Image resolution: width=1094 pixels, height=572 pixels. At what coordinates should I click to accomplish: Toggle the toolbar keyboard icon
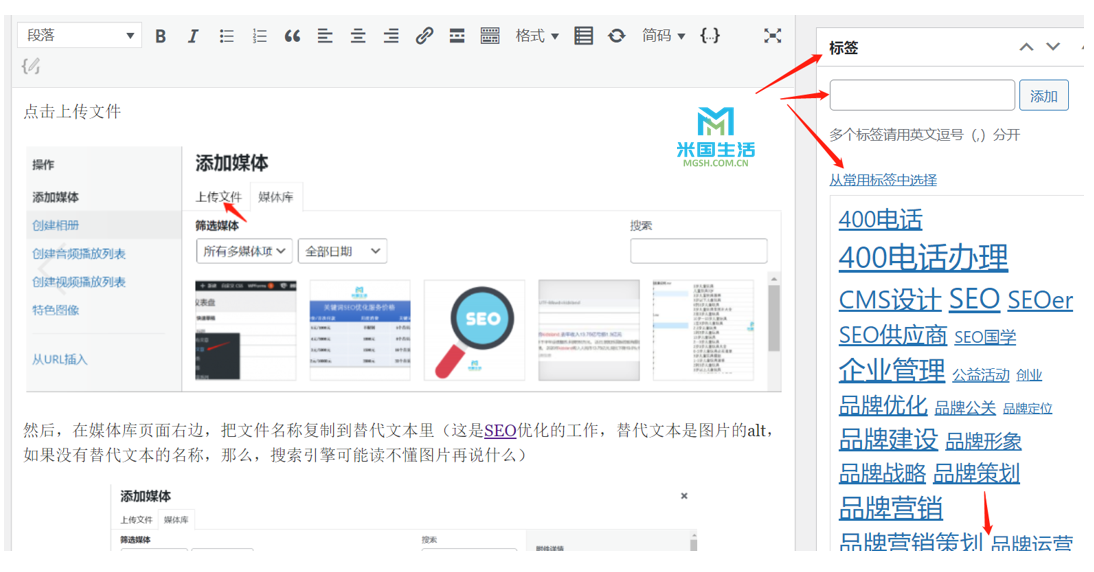(x=490, y=36)
